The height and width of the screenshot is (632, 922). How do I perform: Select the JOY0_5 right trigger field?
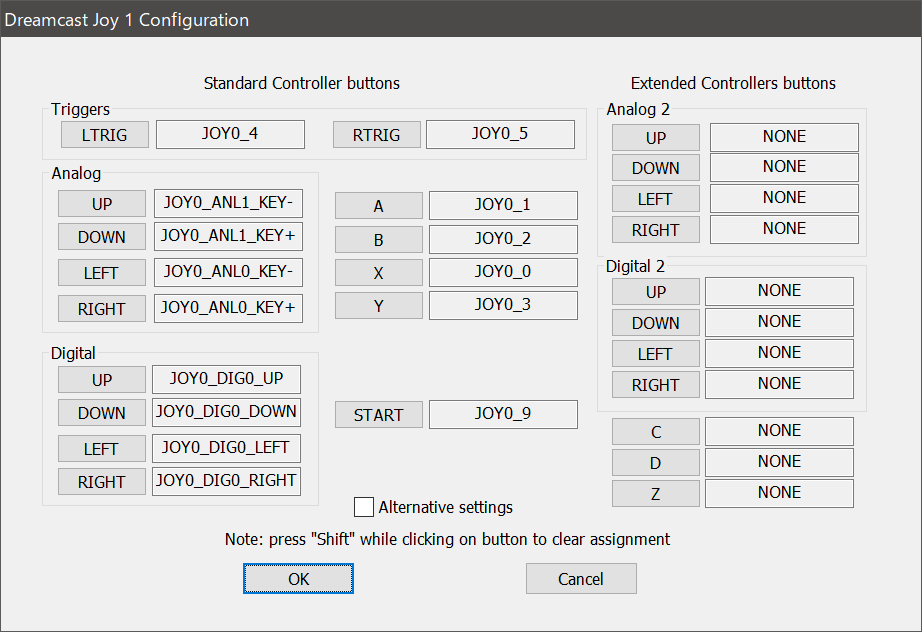pos(500,135)
